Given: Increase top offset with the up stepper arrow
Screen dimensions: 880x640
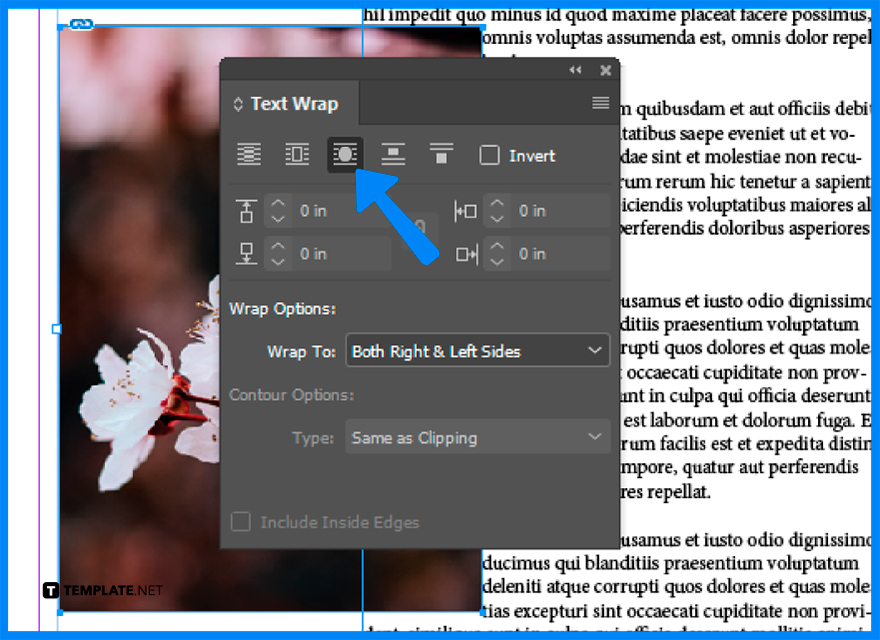Looking at the screenshot, I should coord(277,204).
